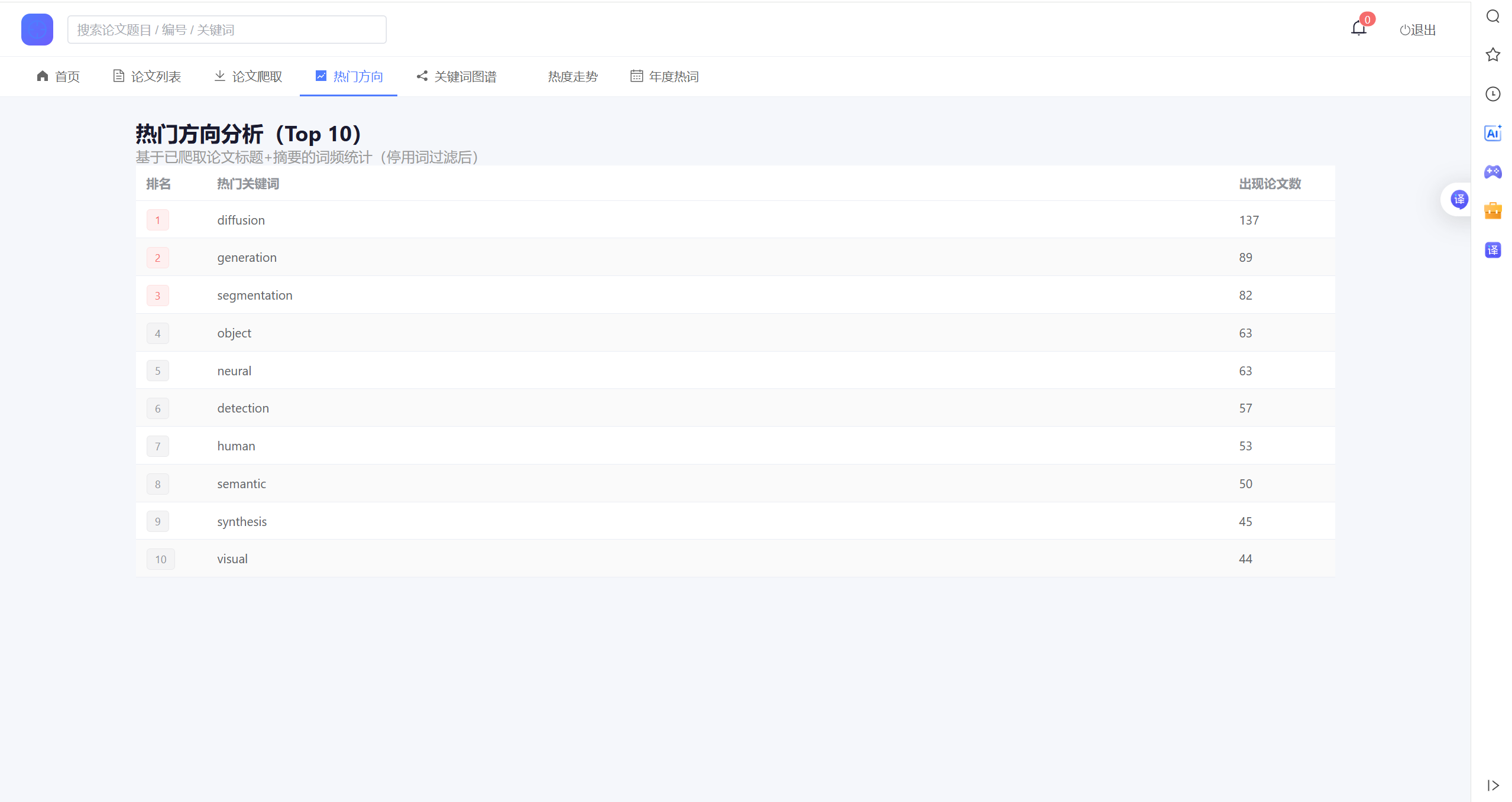Screen dimensions: 1512x802
Task: Select the keyword visual
Action: coord(232,559)
